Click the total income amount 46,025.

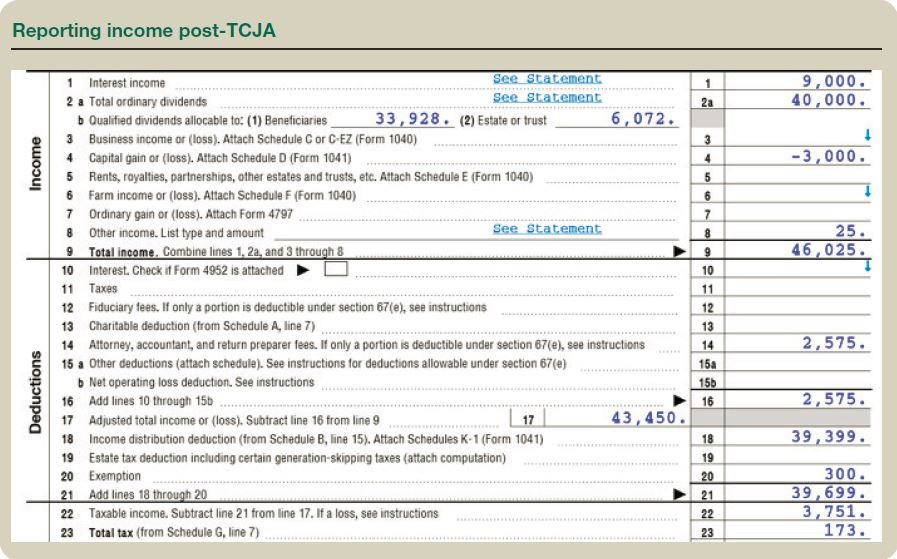pyautogui.click(x=828, y=250)
